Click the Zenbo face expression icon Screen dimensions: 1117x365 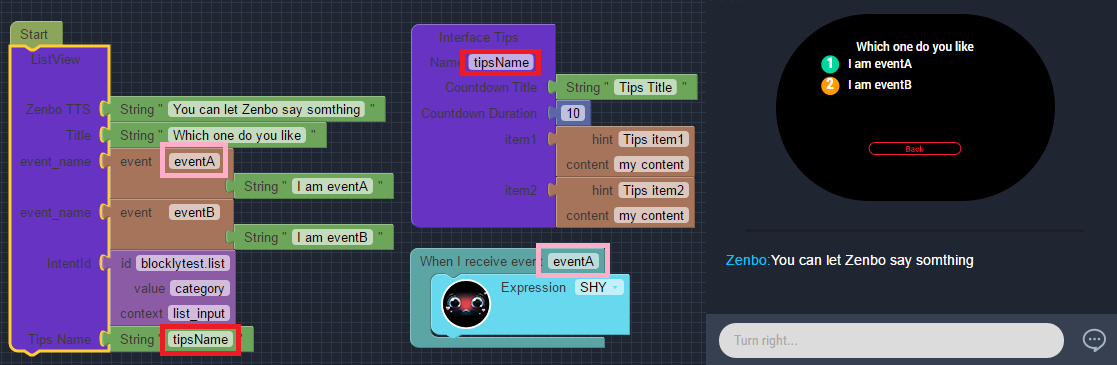pyautogui.click(x=466, y=304)
